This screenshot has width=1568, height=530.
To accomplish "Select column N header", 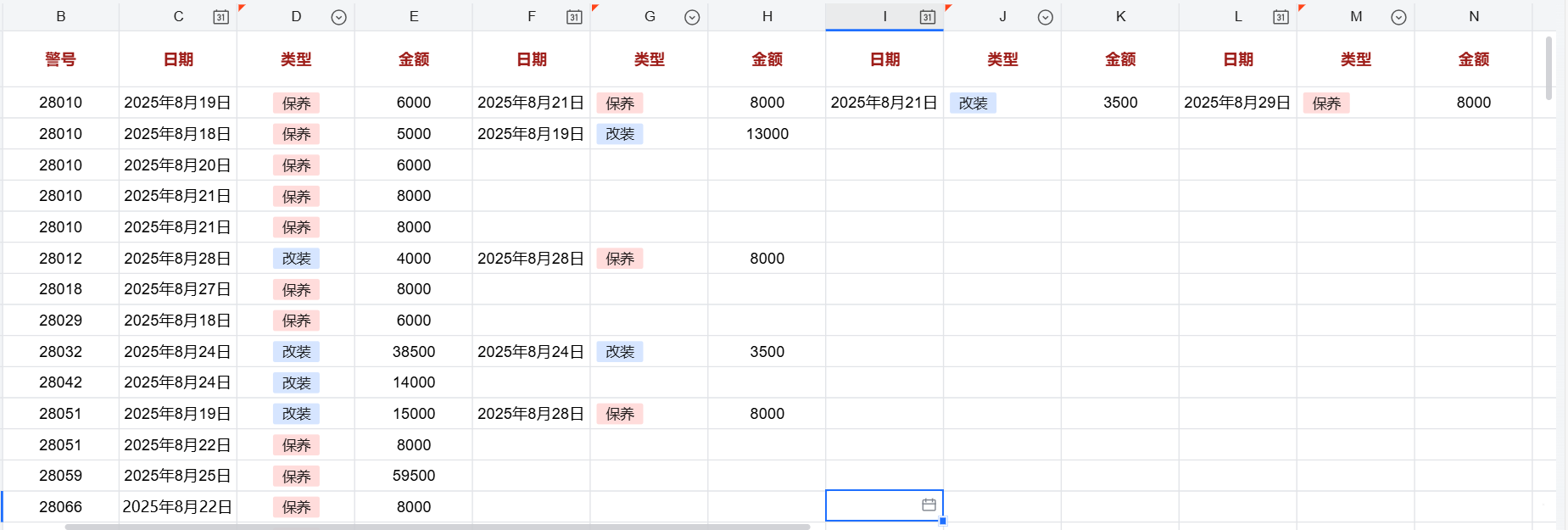I will pyautogui.click(x=1474, y=16).
